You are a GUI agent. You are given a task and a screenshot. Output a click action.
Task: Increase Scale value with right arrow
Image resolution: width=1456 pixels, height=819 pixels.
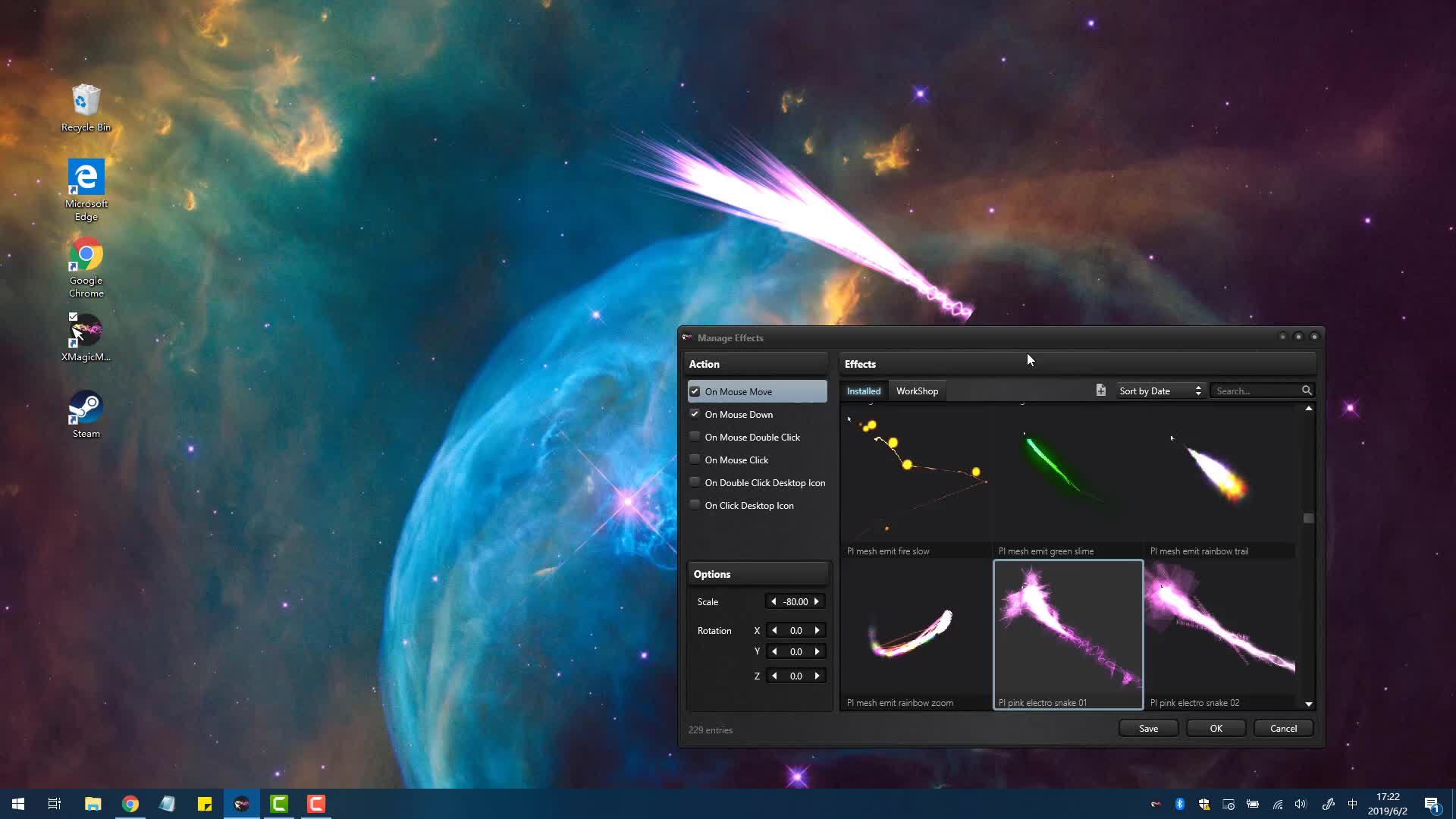[x=817, y=602]
